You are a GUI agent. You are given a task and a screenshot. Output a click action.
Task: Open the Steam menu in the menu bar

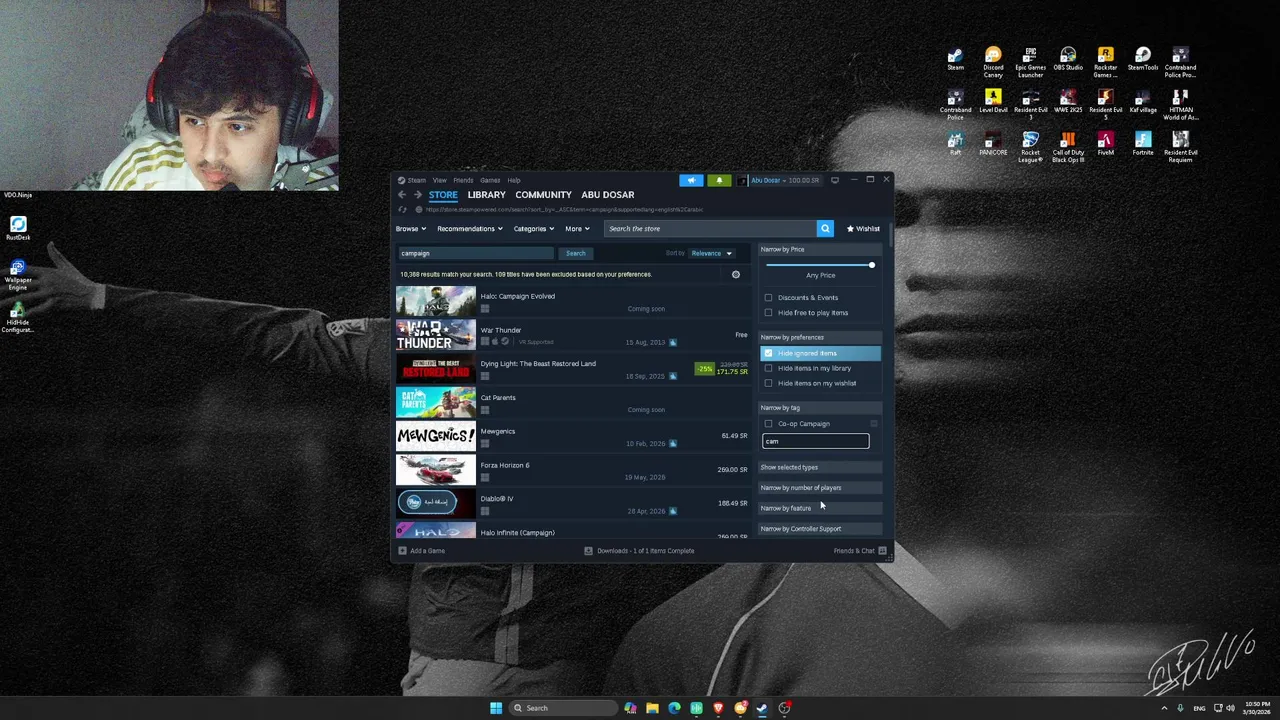tap(416, 181)
